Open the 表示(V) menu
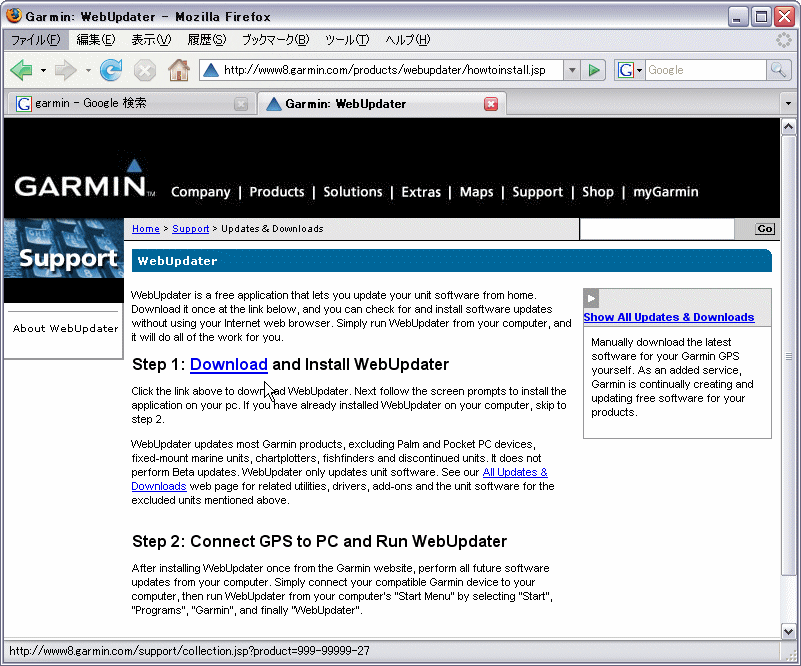The width and height of the screenshot is (801, 666). click(x=151, y=40)
